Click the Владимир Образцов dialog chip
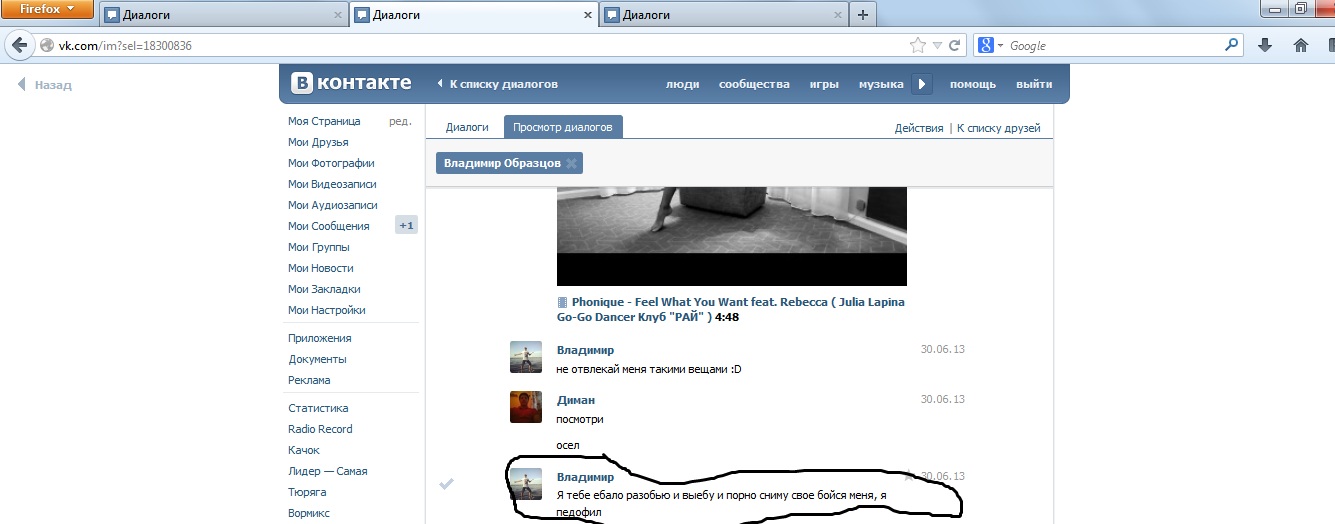 509,163
